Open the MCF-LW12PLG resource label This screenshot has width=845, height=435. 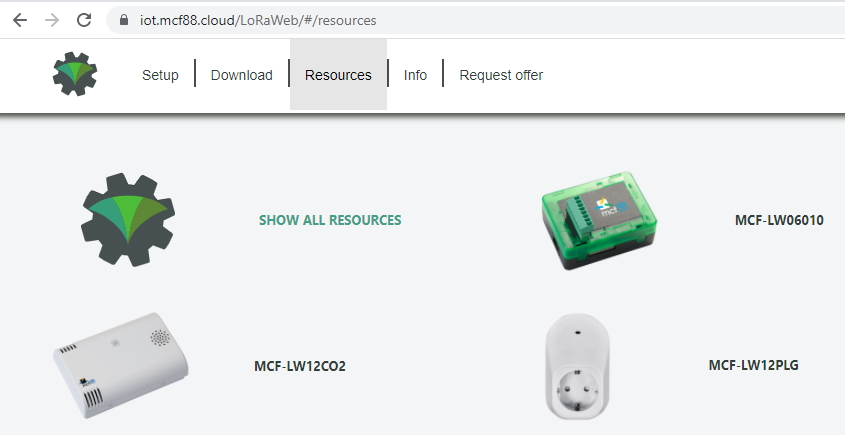click(x=753, y=365)
